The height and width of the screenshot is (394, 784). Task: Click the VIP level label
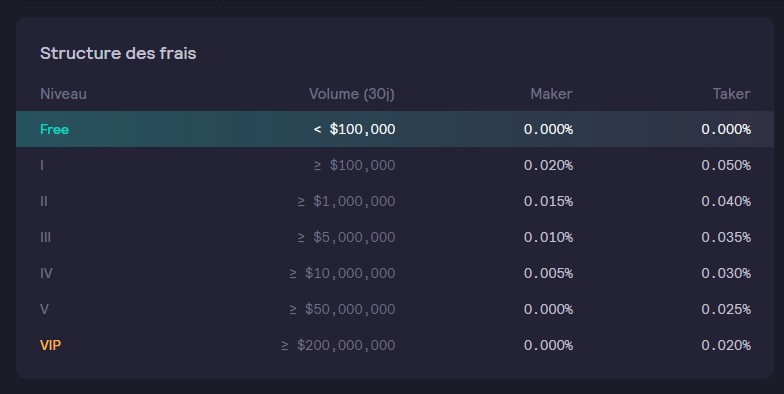(50, 345)
